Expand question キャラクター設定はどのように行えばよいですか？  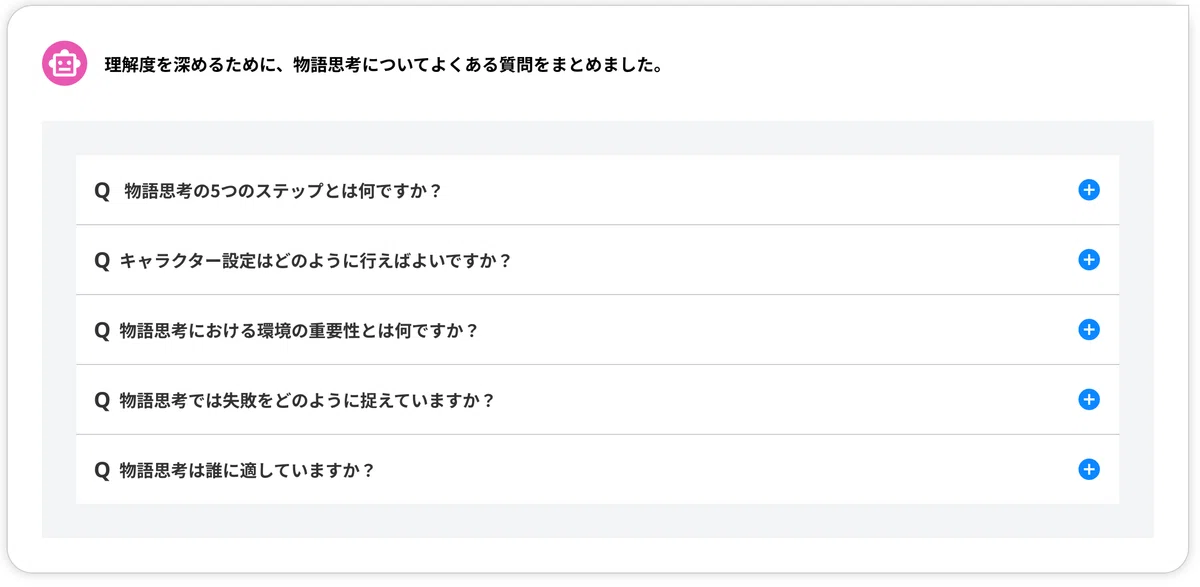click(597, 260)
